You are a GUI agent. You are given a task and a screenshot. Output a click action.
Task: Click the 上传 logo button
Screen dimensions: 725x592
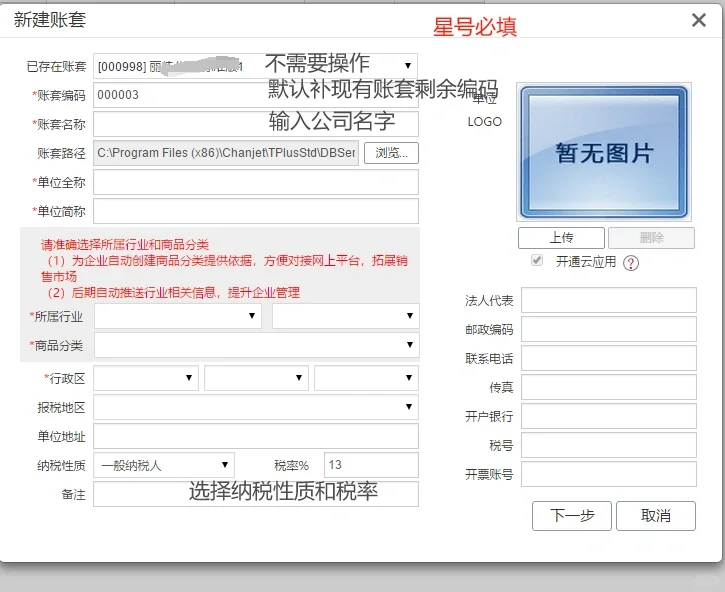[561, 238]
